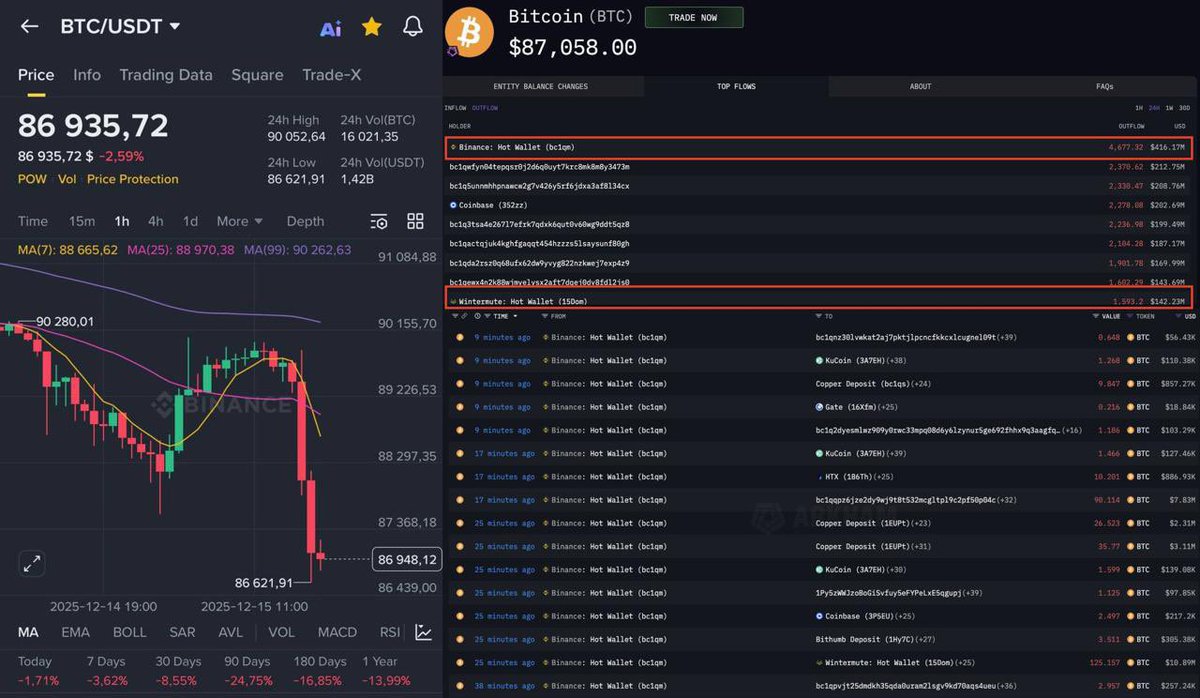Open the Info tab
This screenshot has width=1200, height=698.
coord(87,75)
